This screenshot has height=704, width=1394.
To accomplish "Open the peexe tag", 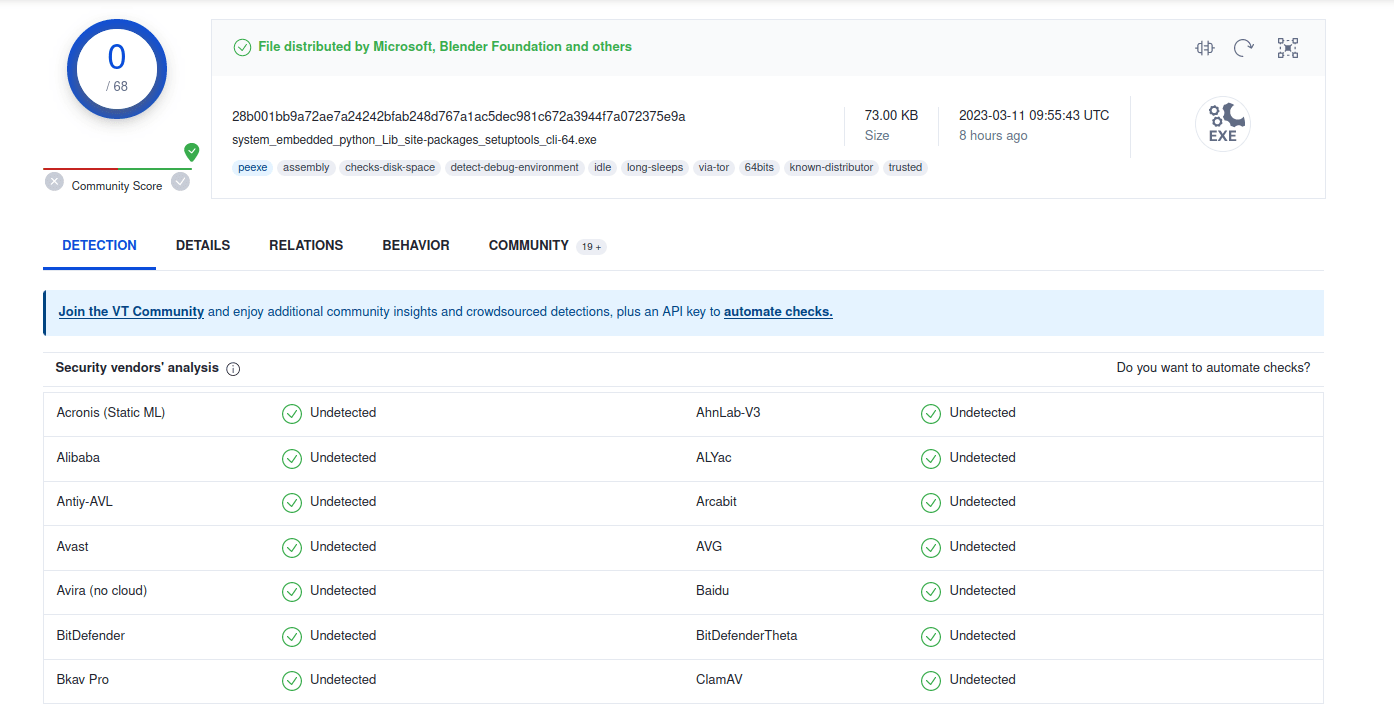I will 252,167.
